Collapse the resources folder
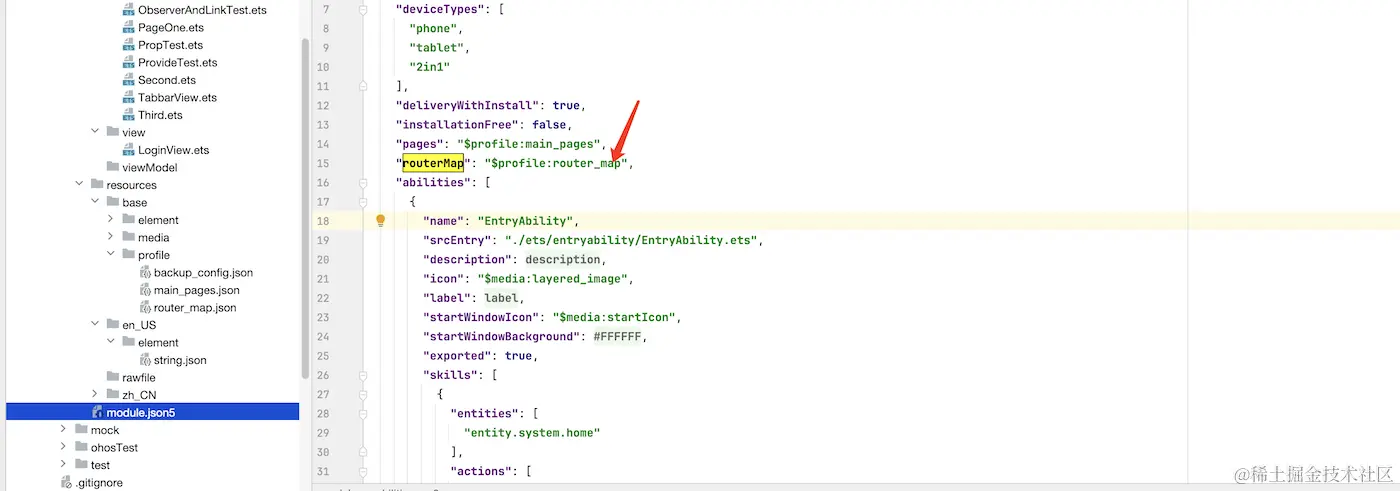This screenshot has height=491, width=1400. (79, 185)
